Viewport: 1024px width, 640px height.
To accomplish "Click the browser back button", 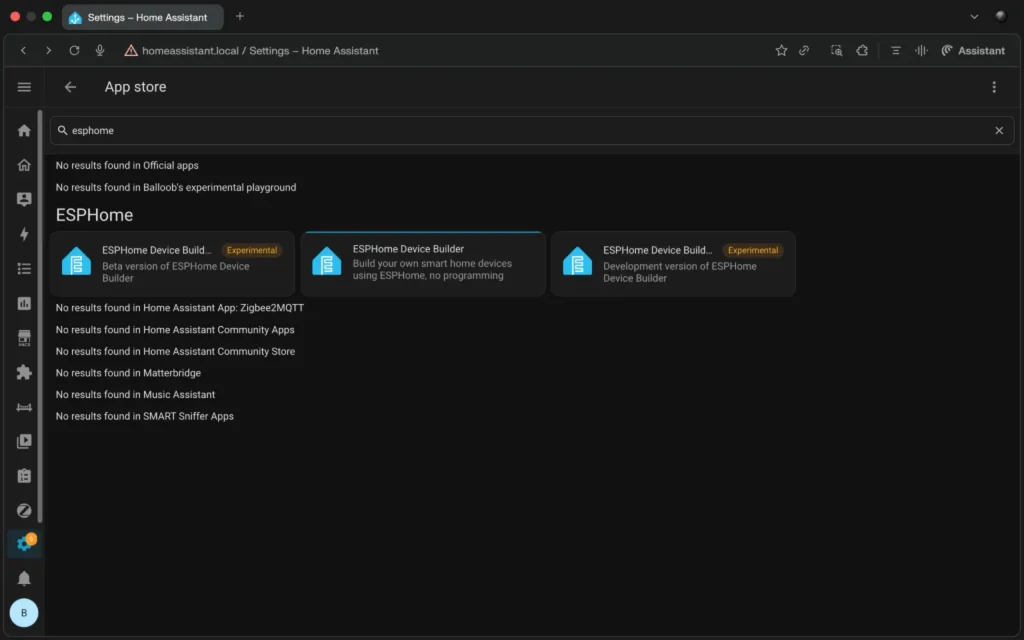I will (x=24, y=50).
